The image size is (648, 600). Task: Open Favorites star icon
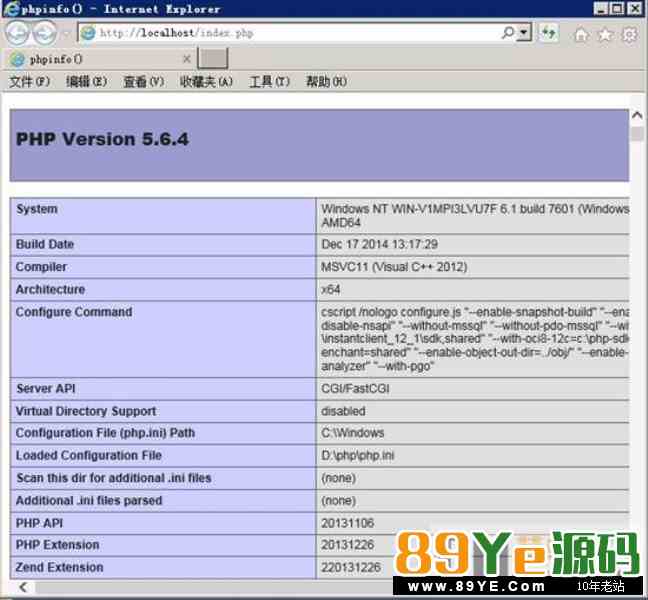605,35
